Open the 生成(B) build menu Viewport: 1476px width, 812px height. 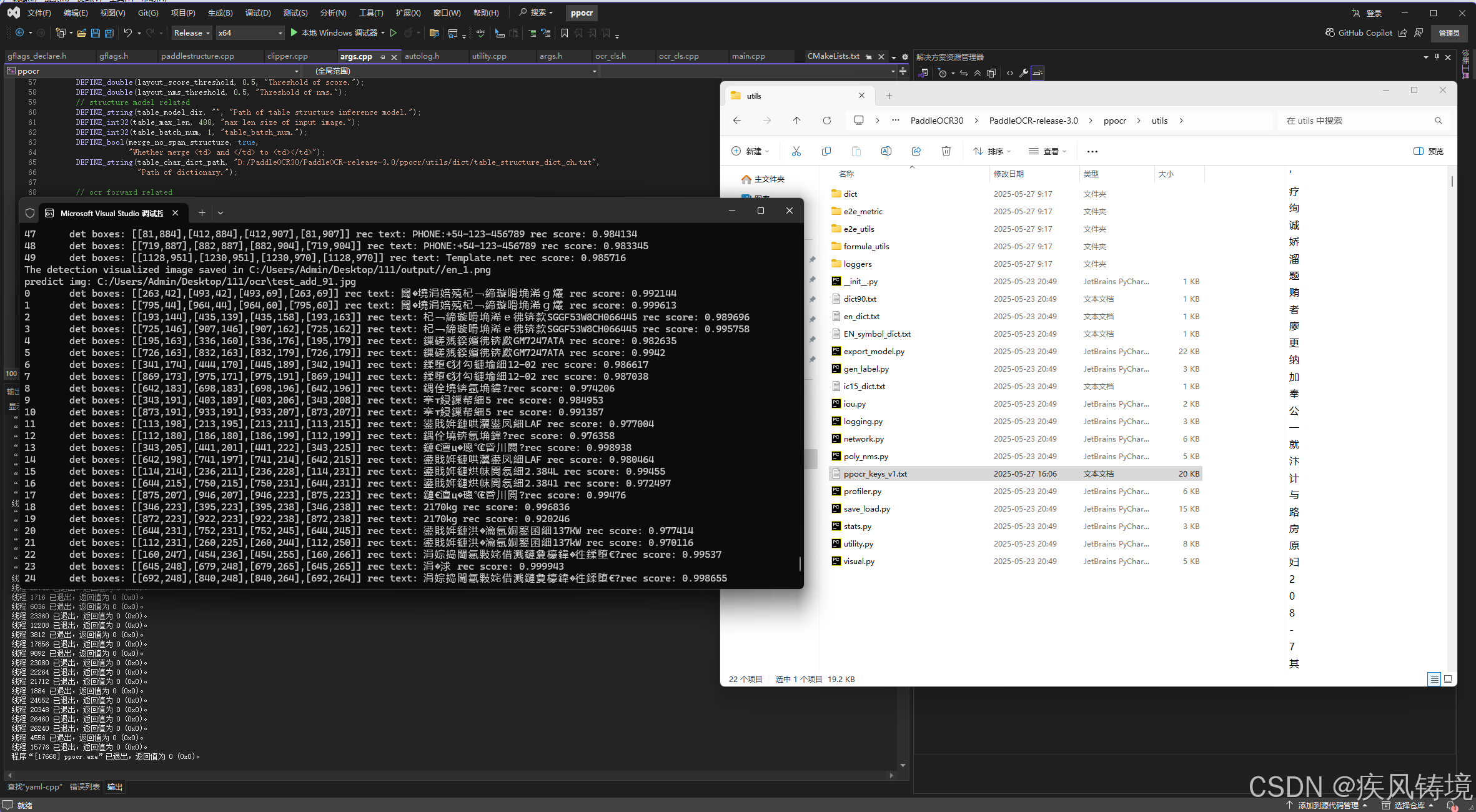click(x=220, y=12)
